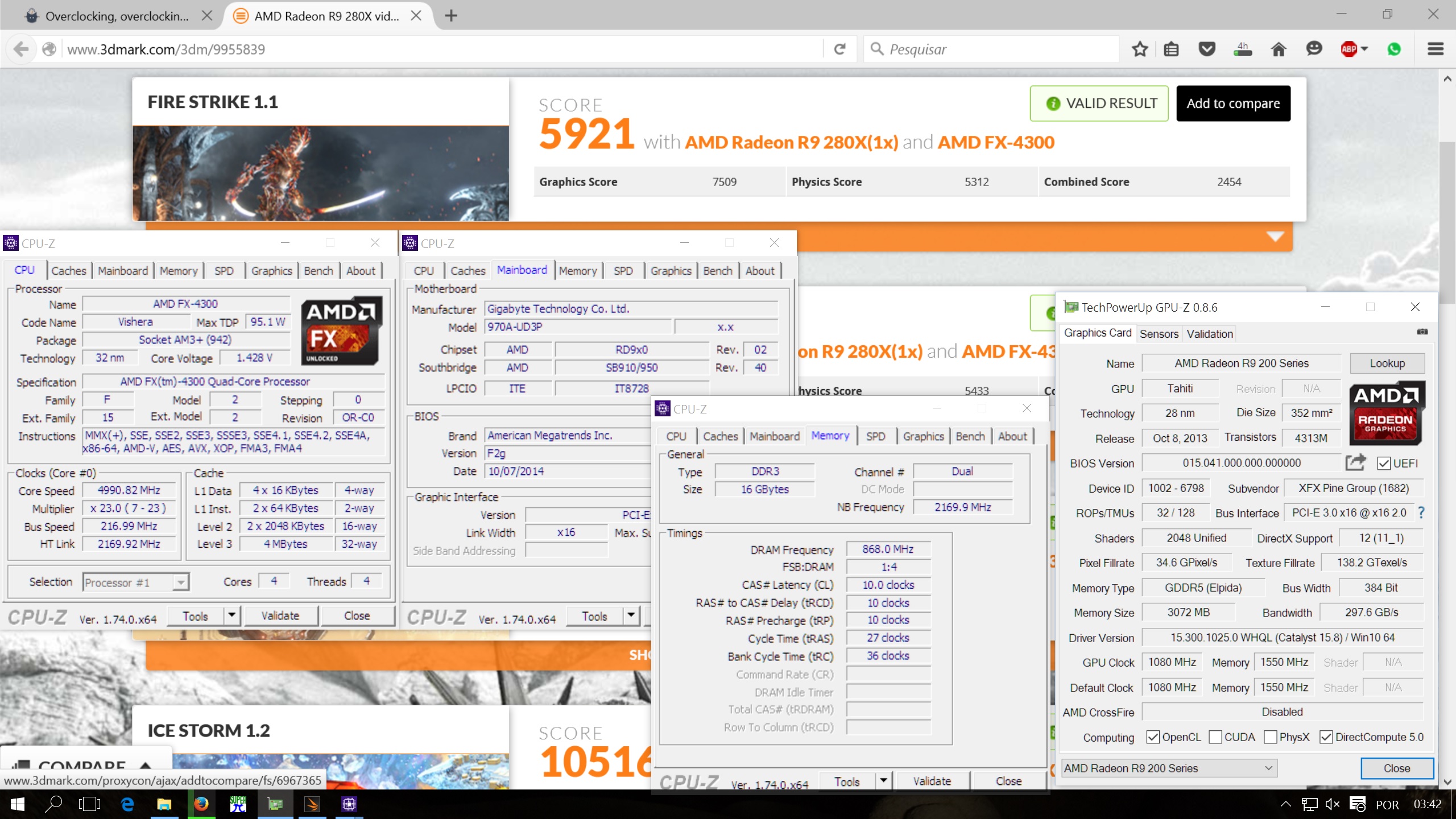Open a new browser tab
The image size is (1456, 819).
tap(451, 15)
